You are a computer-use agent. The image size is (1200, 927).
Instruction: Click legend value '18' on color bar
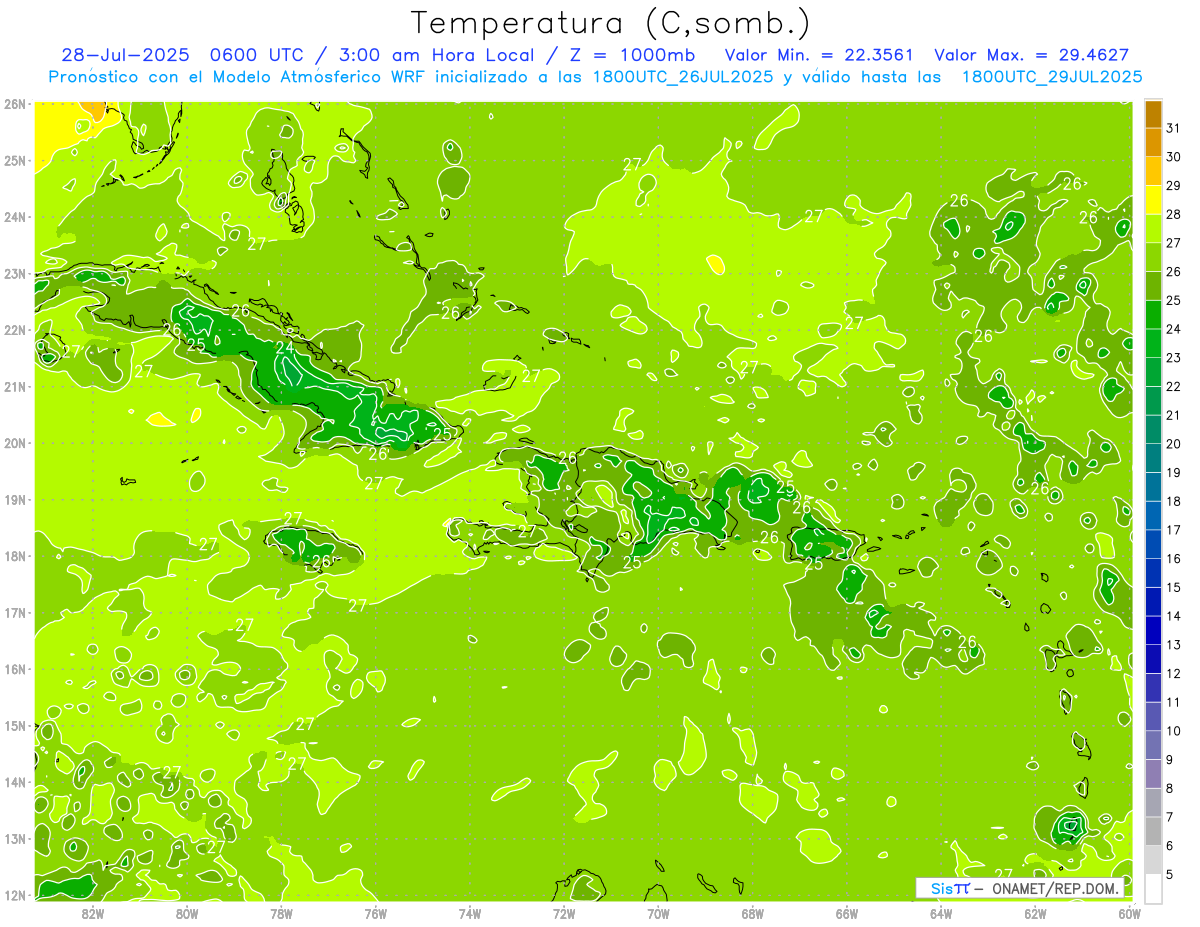pyautogui.click(x=1174, y=501)
